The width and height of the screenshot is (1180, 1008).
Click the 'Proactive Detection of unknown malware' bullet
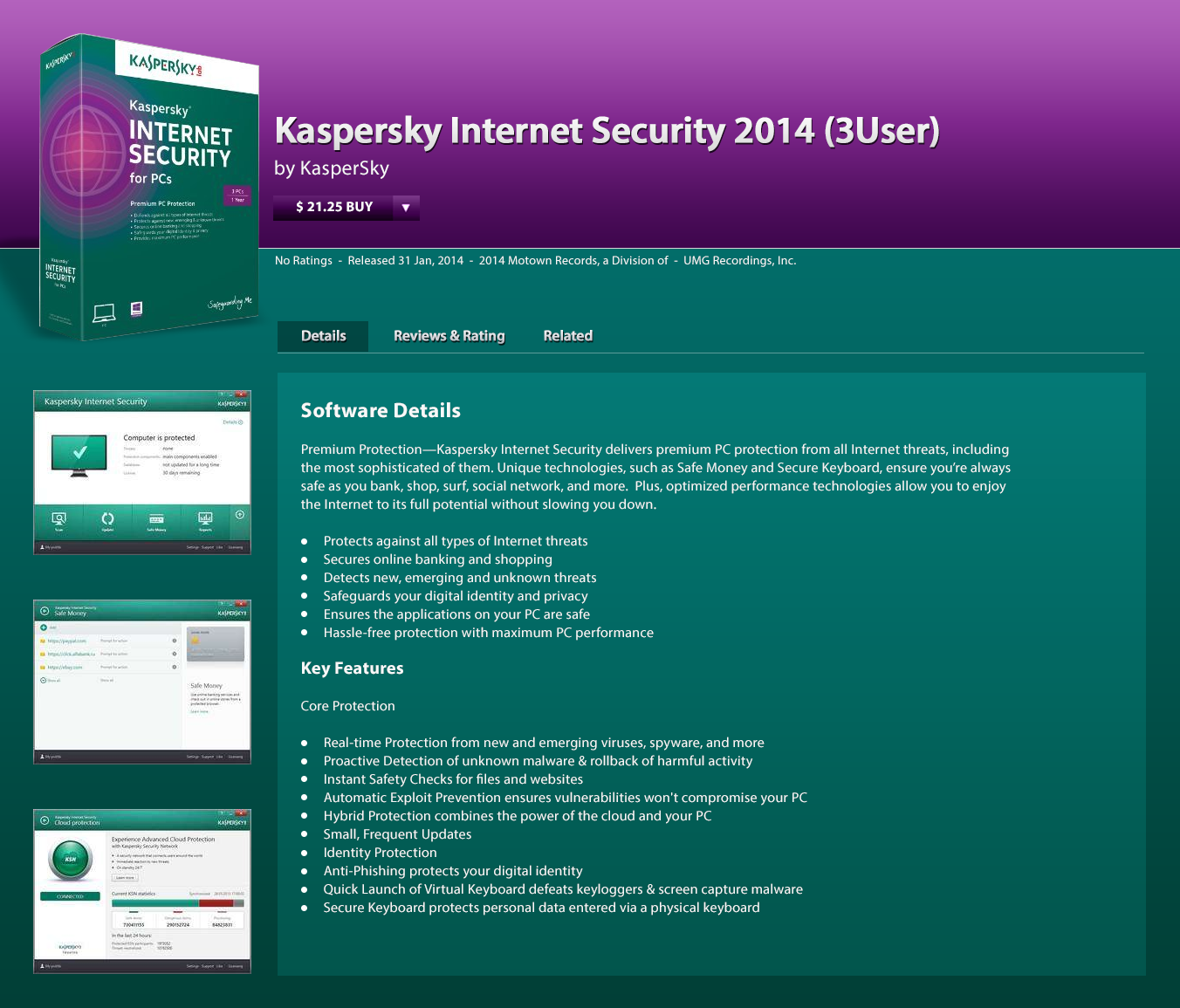click(x=538, y=761)
